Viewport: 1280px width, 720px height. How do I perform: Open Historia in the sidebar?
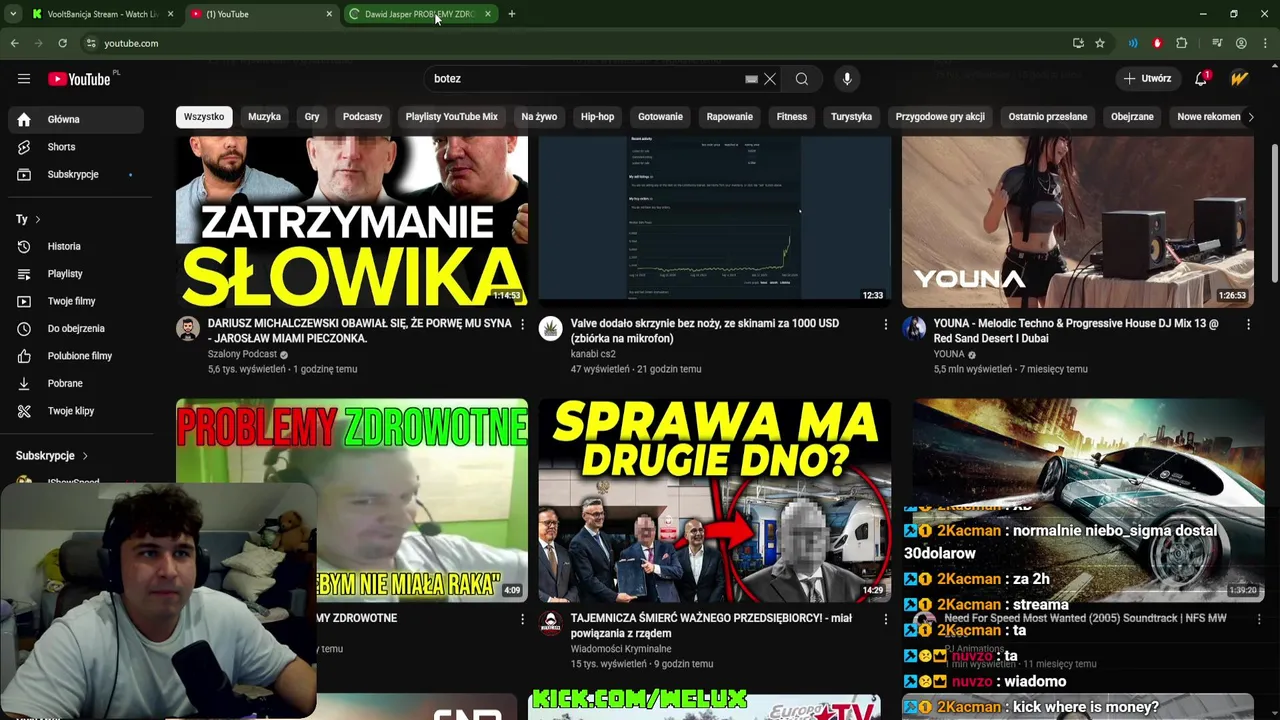pos(74,246)
